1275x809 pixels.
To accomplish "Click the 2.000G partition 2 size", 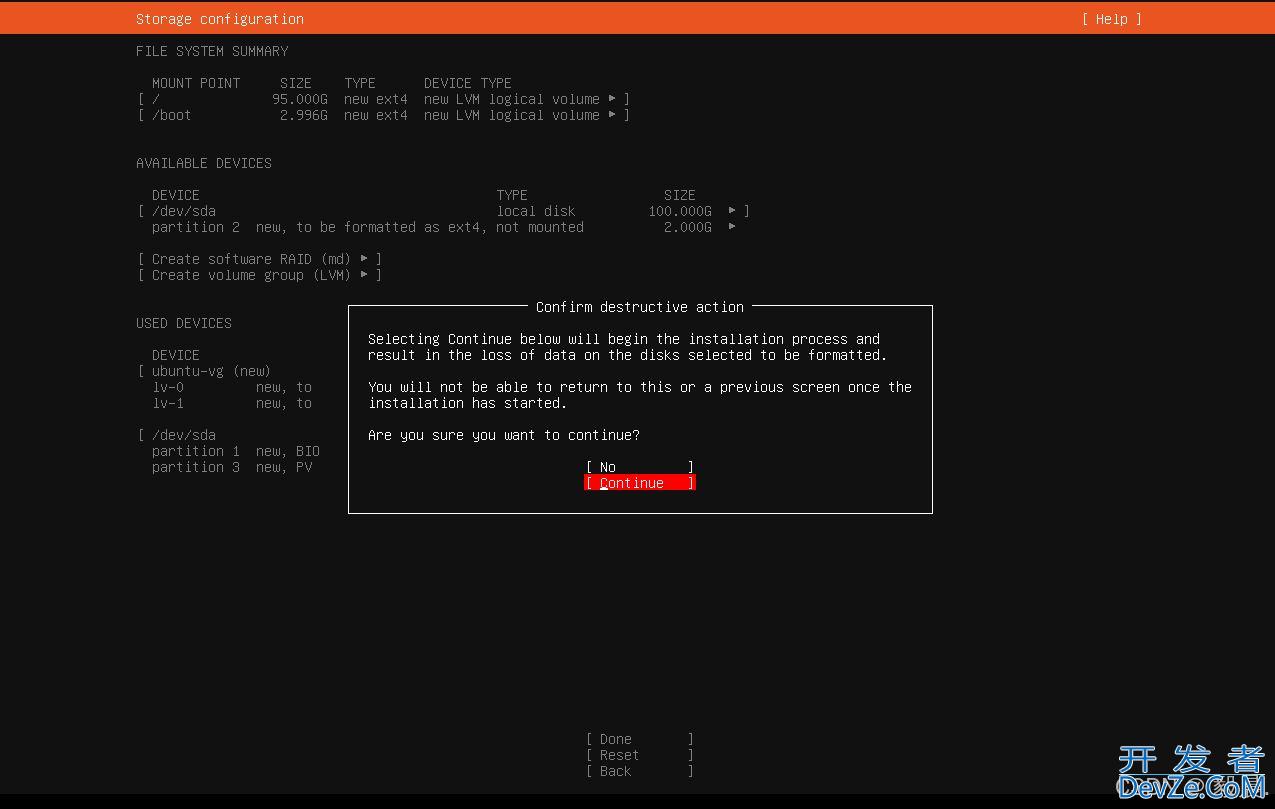I will point(688,227).
